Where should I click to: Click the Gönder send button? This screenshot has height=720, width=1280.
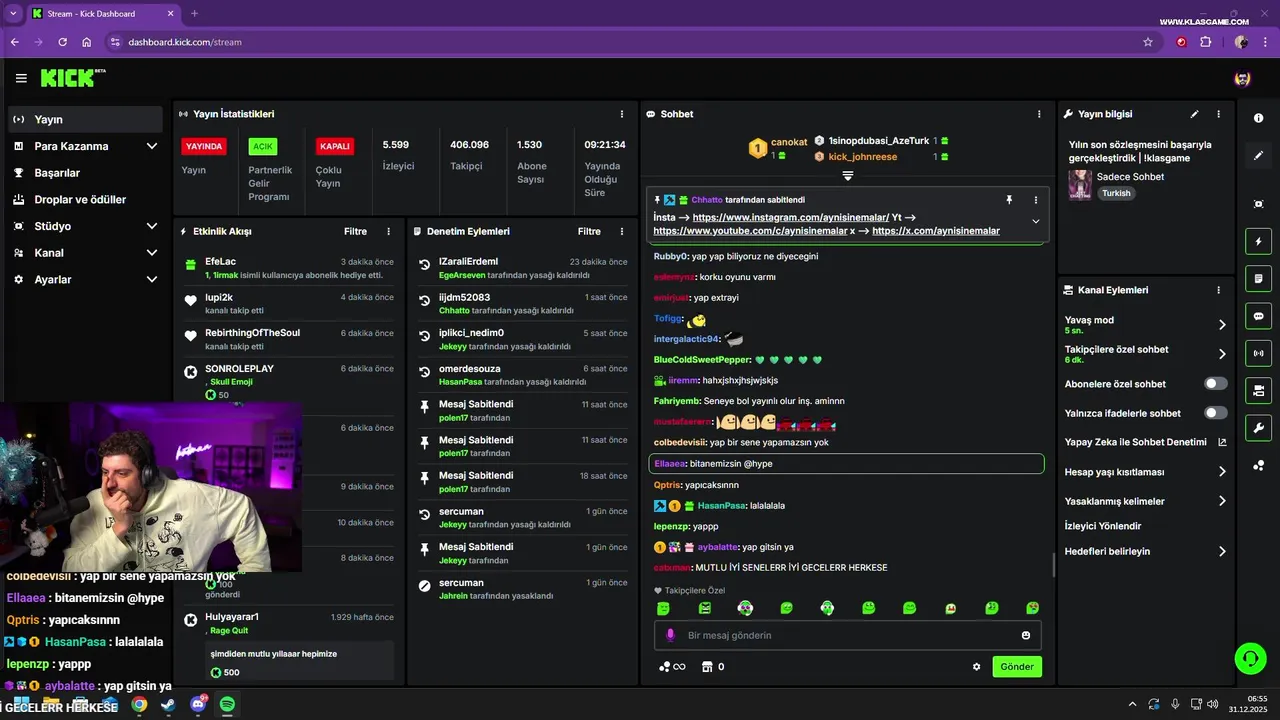(x=1017, y=667)
